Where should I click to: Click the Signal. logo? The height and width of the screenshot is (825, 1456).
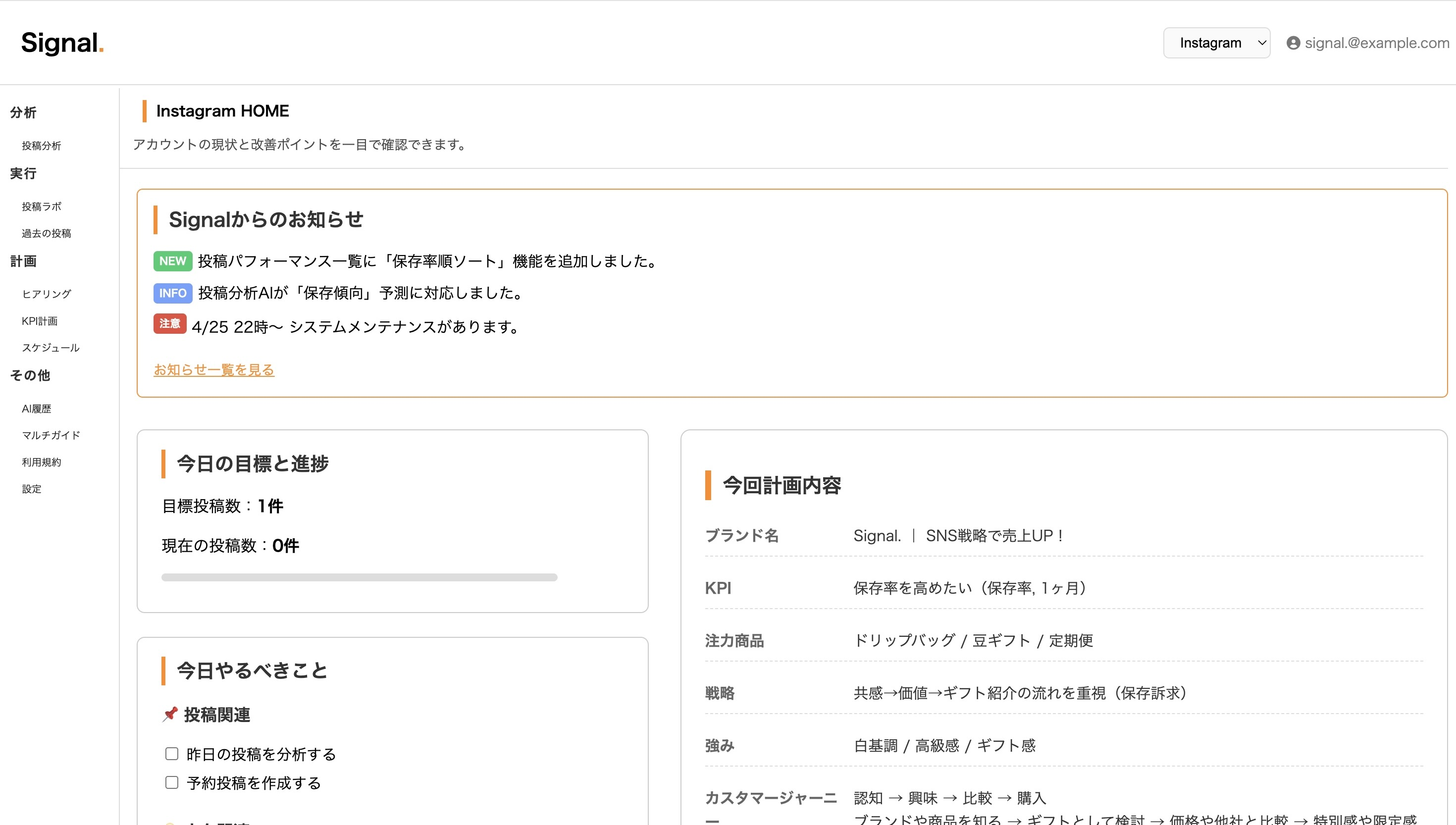62,43
